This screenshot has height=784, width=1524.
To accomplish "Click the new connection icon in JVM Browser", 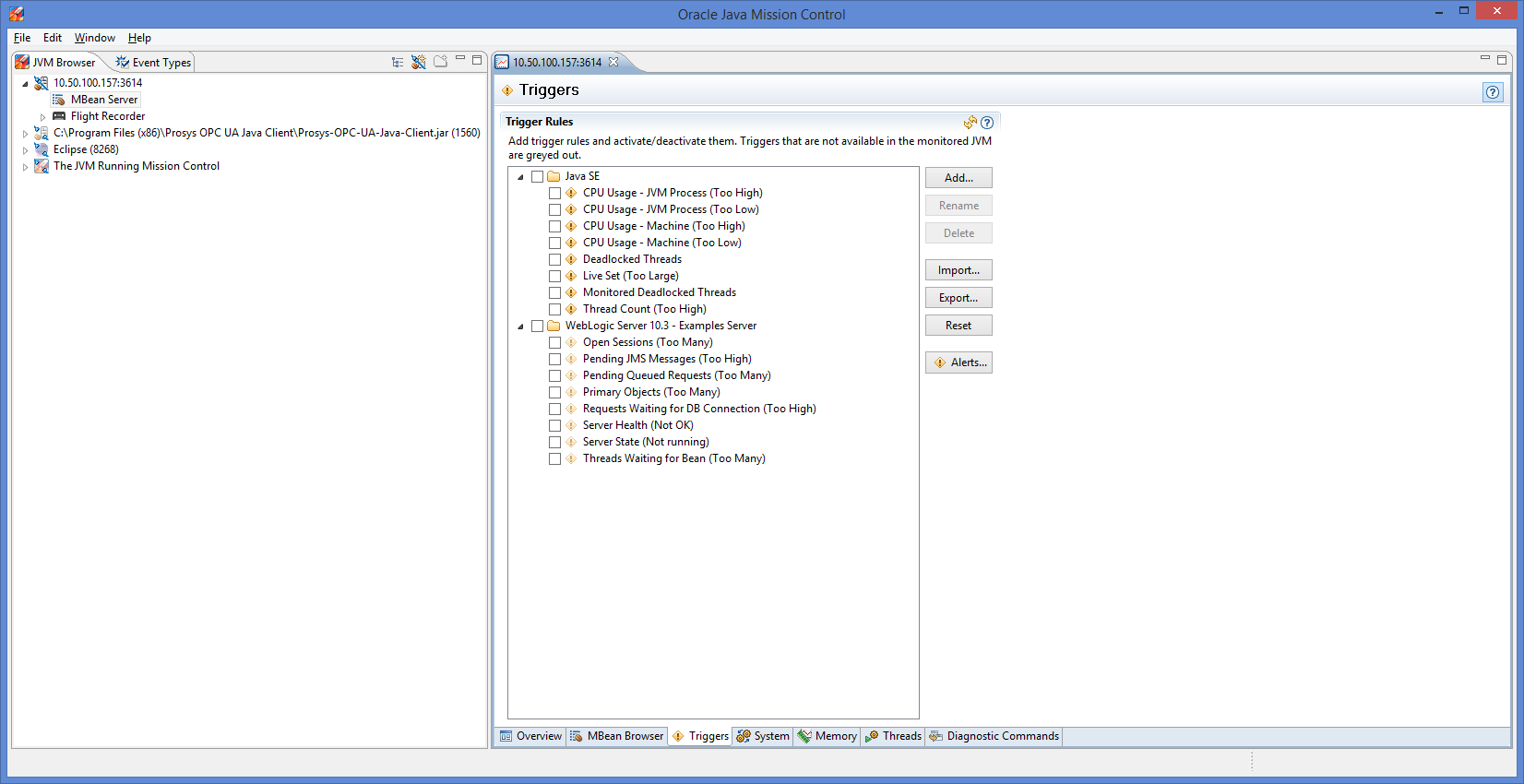I will point(419,62).
